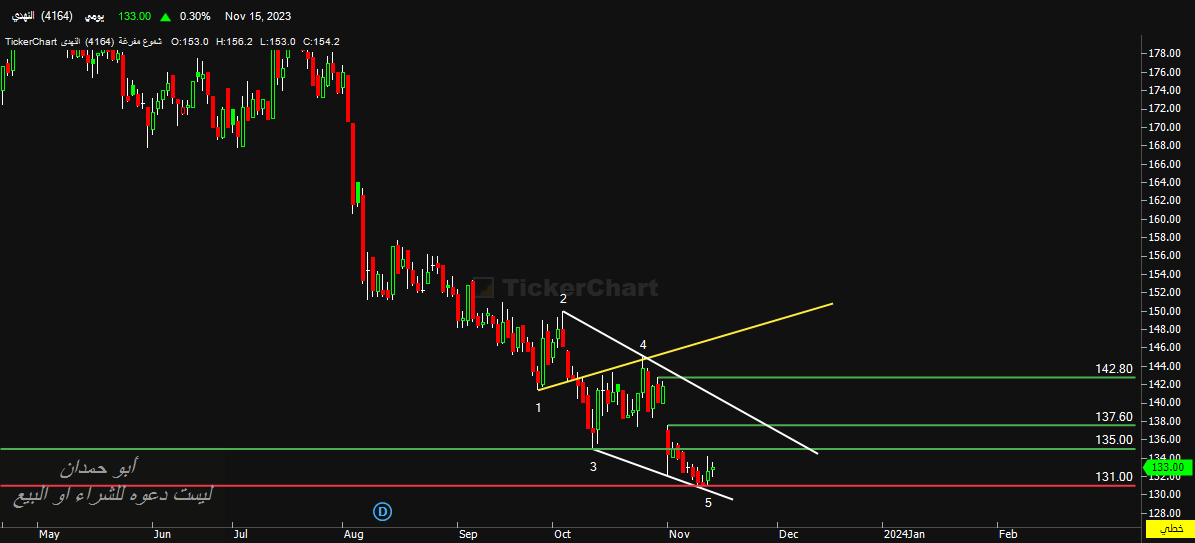Click the 178.00 value on the price axis
The height and width of the screenshot is (543, 1195).
pos(1165,53)
